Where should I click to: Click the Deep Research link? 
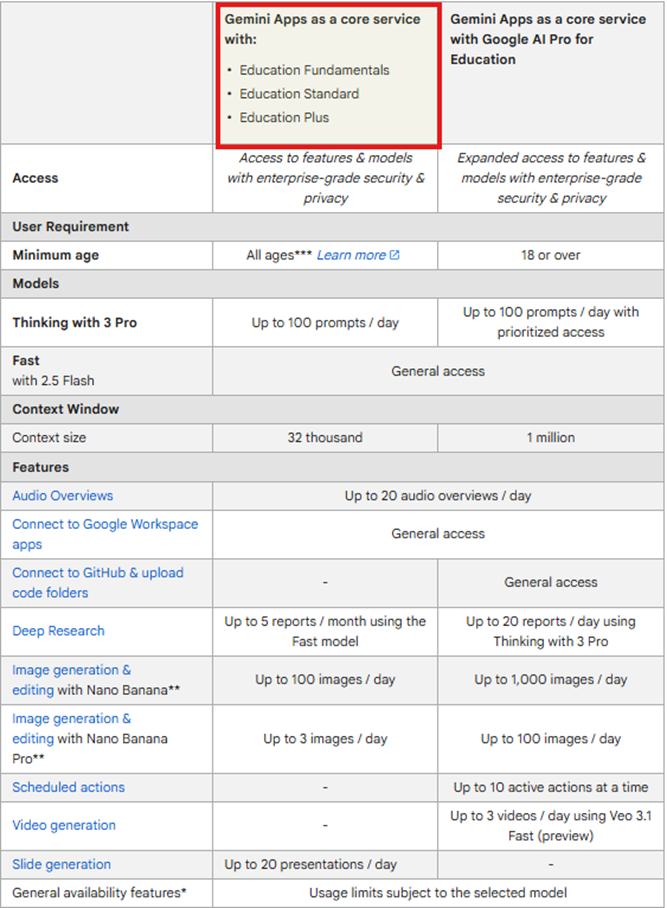click(58, 631)
